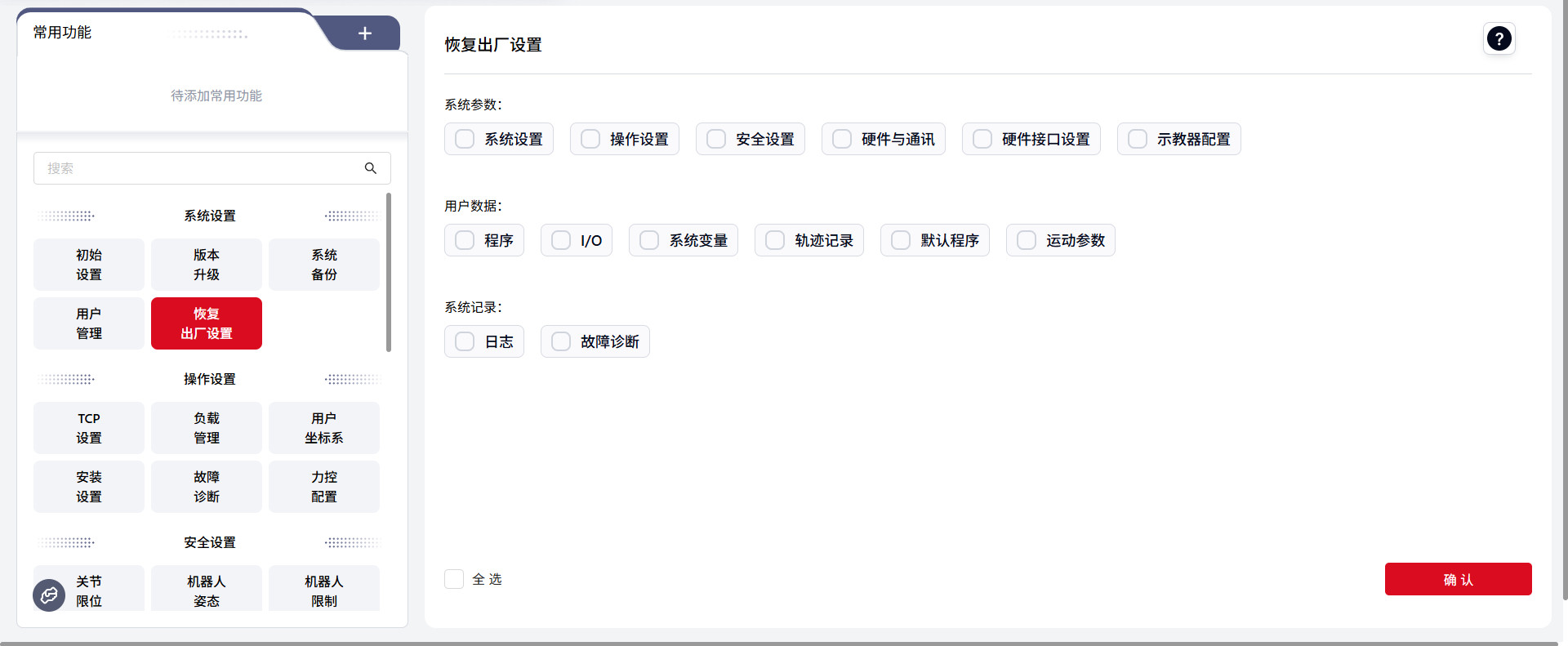
Task: Open the 常用功能 tab
Action: pos(63,33)
